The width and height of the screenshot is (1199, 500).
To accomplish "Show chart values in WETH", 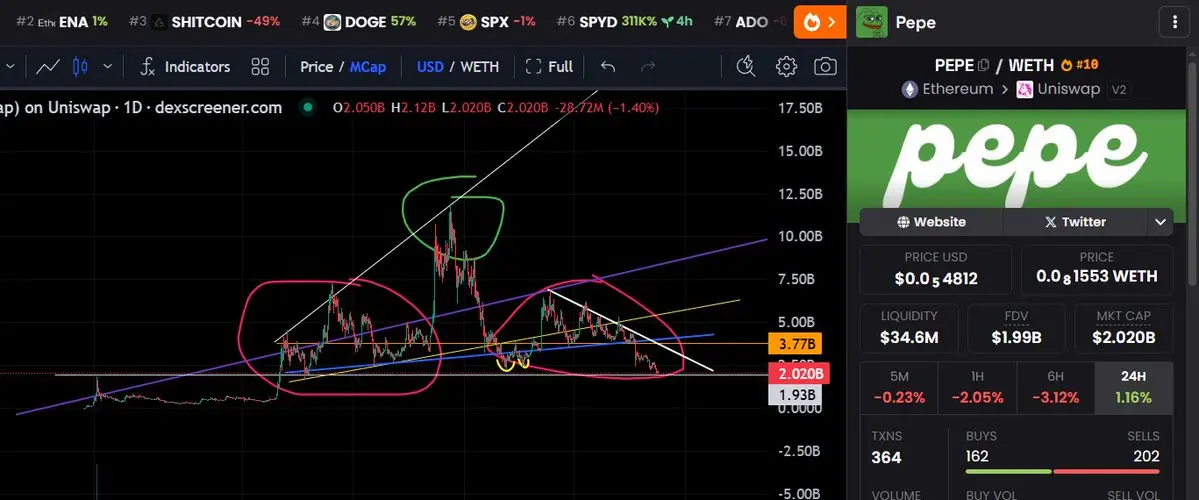I will click(479, 67).
